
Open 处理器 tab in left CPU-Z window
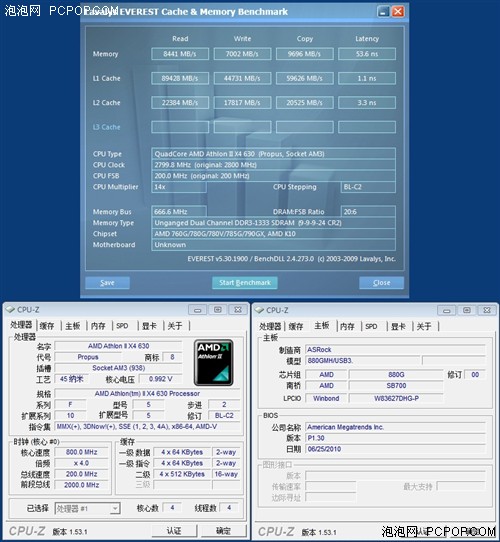tap(21, 325)
